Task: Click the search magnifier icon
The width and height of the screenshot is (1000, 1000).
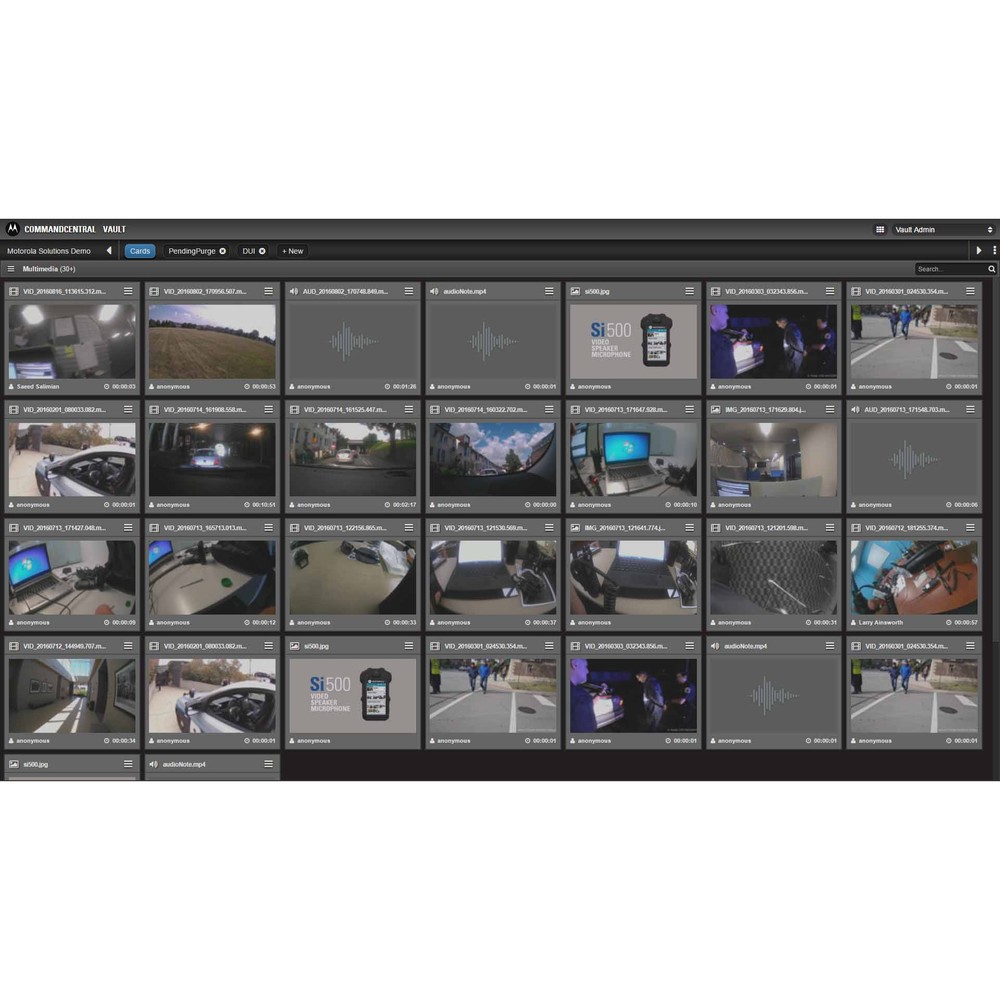Action: pyautogui.click(x=992, y=269)
